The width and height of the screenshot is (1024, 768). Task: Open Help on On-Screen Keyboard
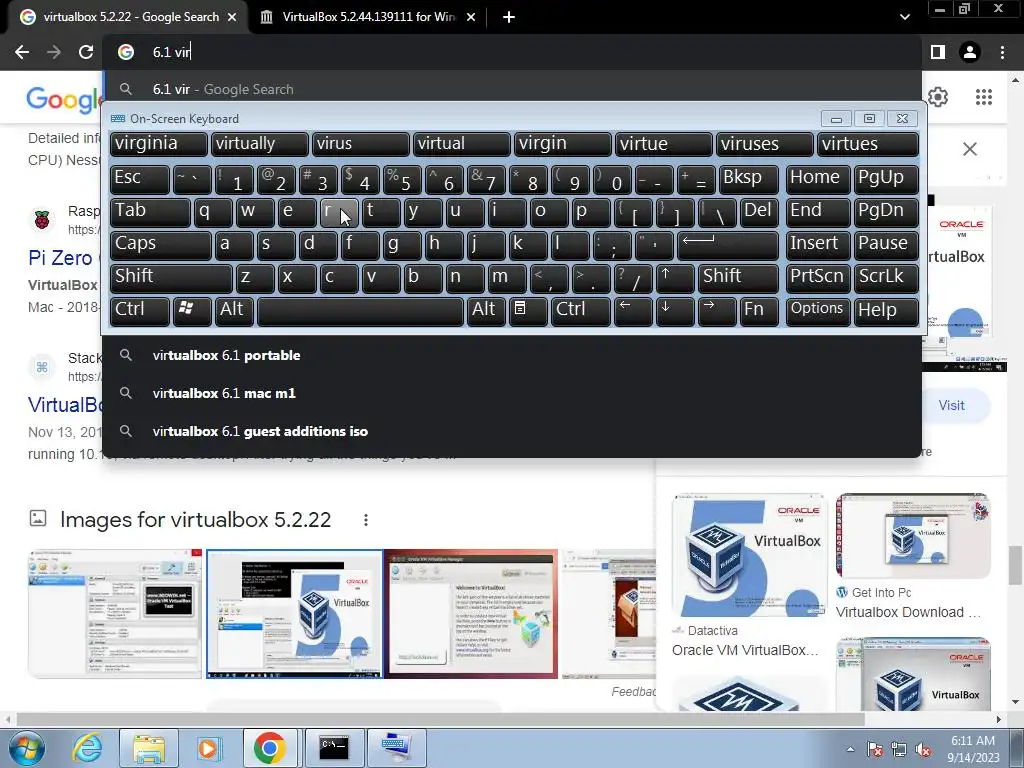pos(886,311)
